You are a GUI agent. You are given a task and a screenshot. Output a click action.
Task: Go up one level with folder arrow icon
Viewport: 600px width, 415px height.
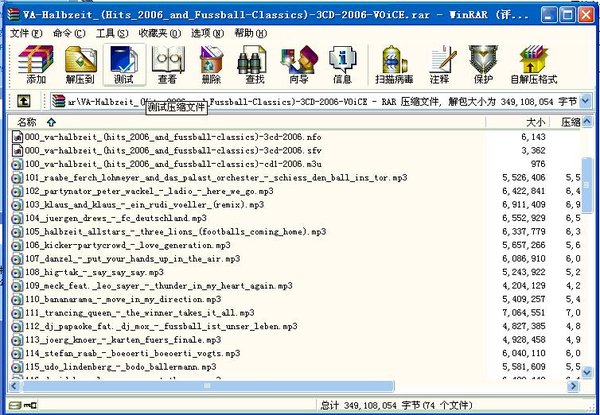[x=24, y=101]
